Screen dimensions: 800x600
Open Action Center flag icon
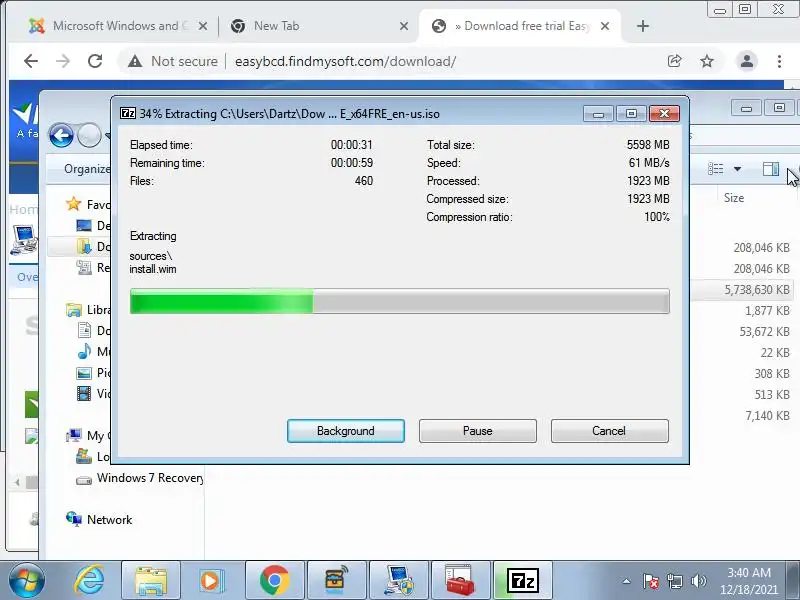pos(651,581)
